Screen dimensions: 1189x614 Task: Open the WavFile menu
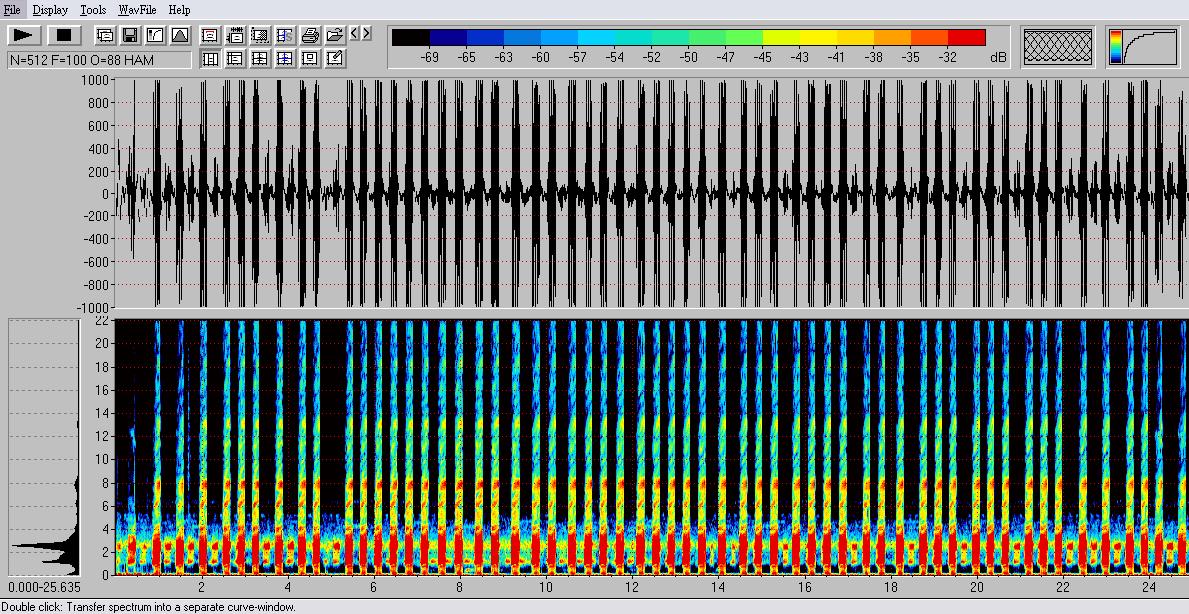[137, 10]
